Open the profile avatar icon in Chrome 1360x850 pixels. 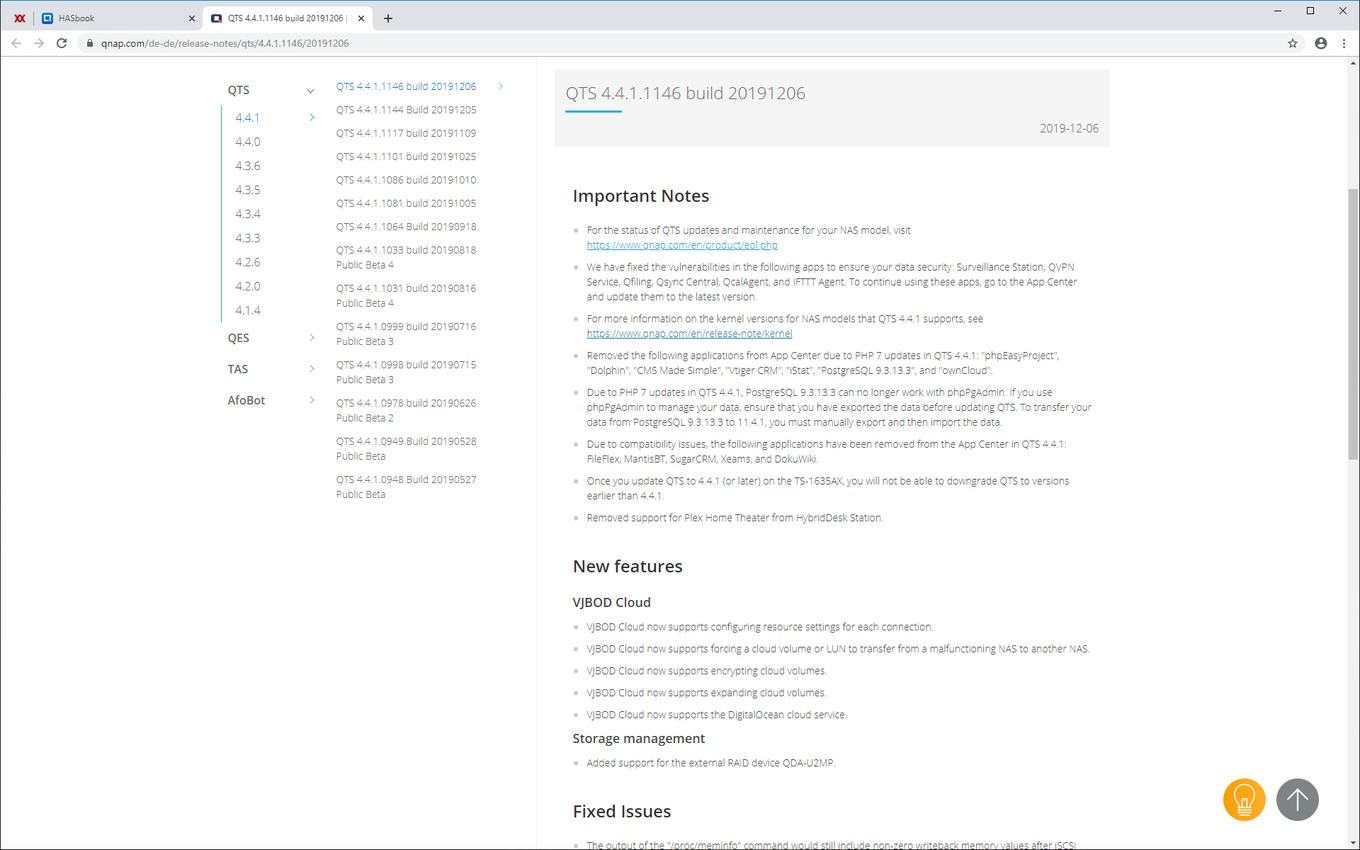click(x=1321, y=43)
